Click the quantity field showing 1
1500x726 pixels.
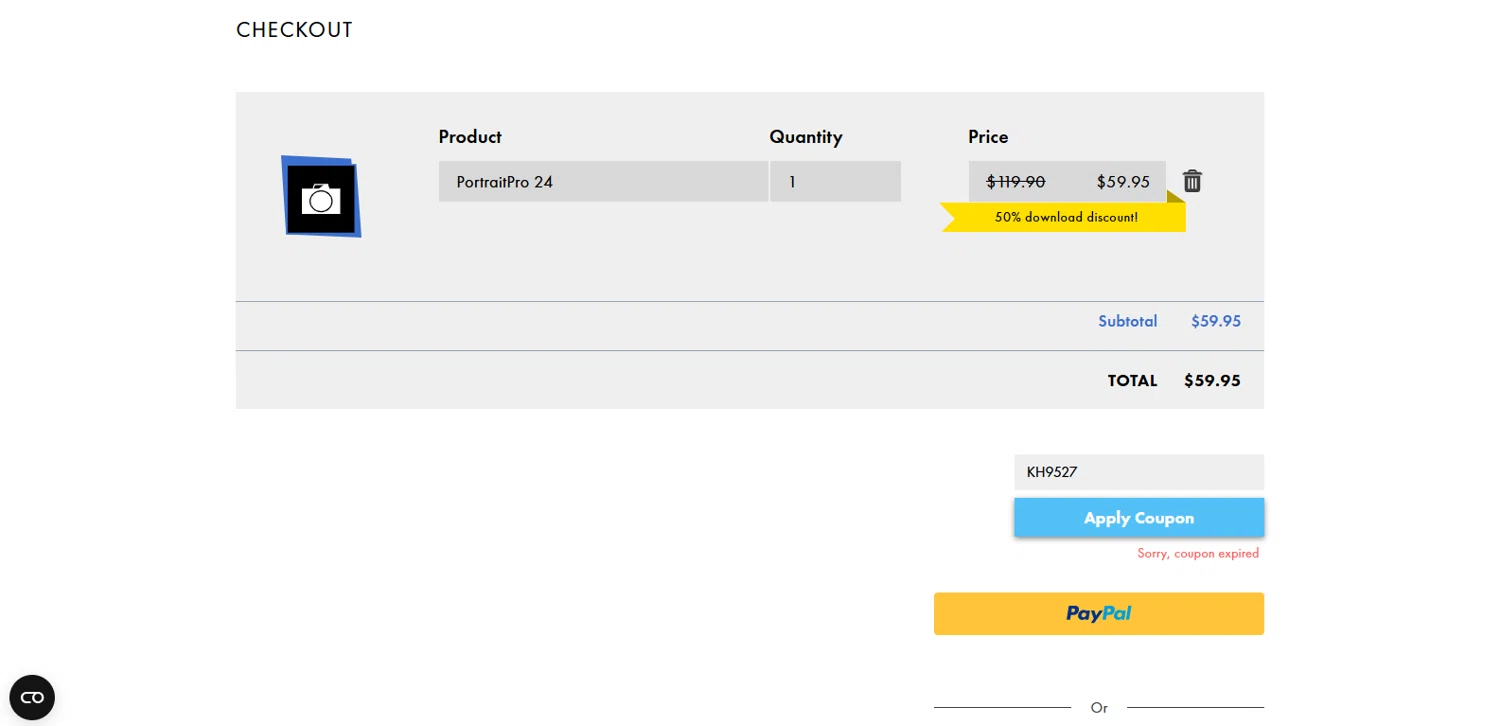(x=836, y=182)
